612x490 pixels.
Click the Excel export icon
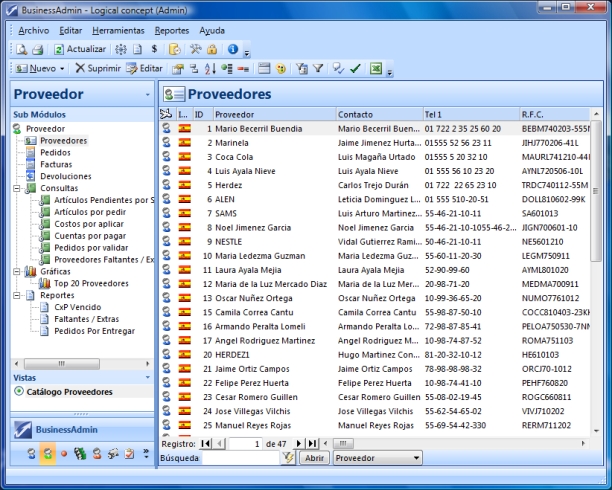(x=375, y=69)
